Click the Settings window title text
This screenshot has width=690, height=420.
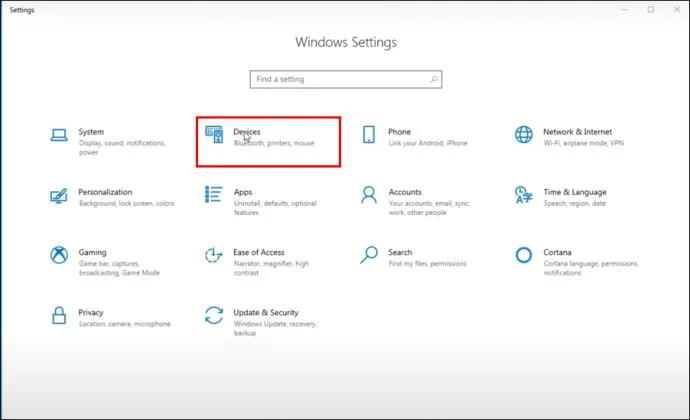pos(22,10)
